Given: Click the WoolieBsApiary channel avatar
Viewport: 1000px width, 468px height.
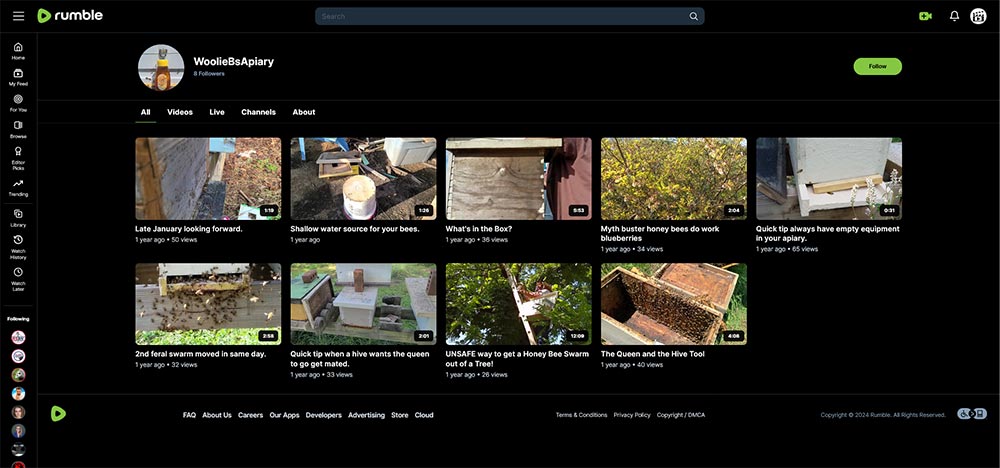Looking at the screenshot, I should [x=161, y=67].
